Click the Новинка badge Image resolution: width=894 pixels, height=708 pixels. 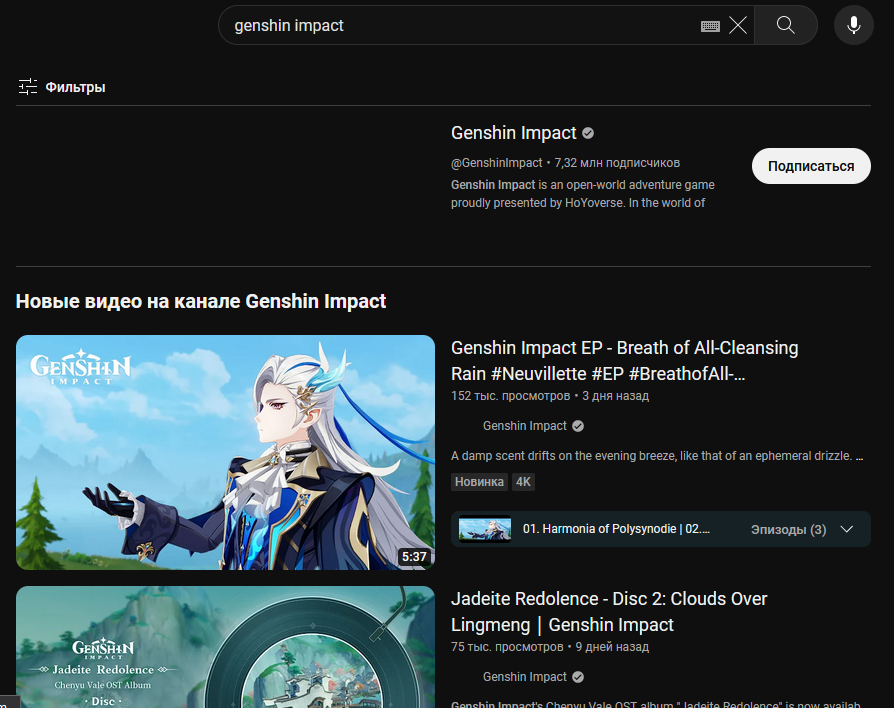(479, 482)
